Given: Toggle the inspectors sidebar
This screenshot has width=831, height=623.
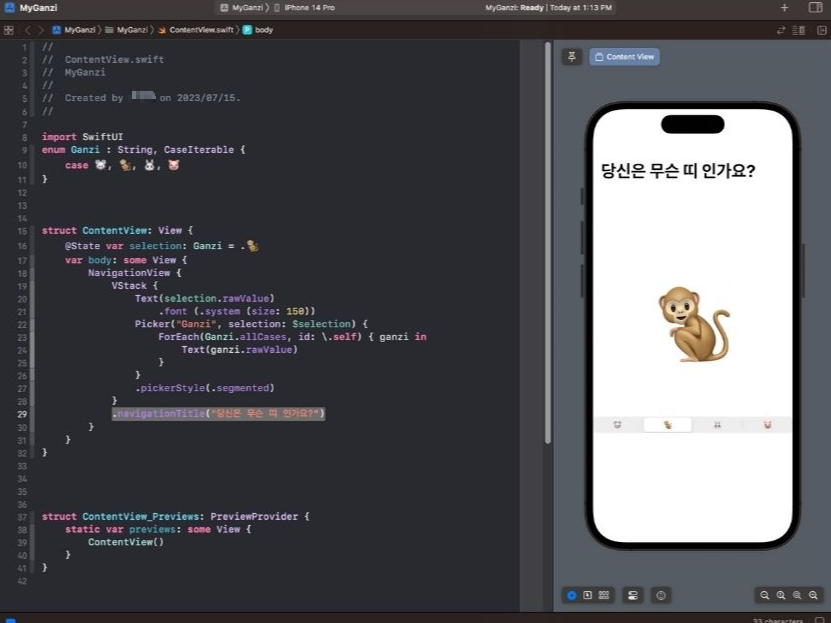Looking at the screenshot, I should click(x=815, y=7).
